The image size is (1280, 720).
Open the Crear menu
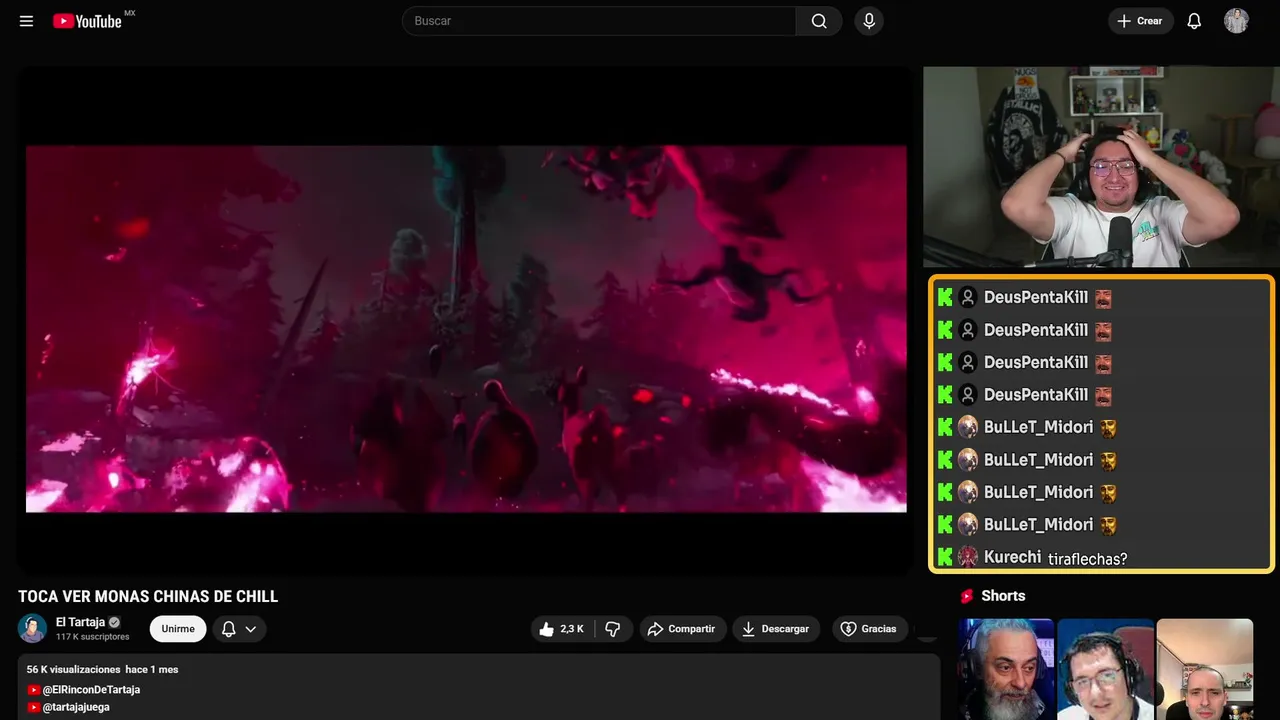click(1140, 21)
